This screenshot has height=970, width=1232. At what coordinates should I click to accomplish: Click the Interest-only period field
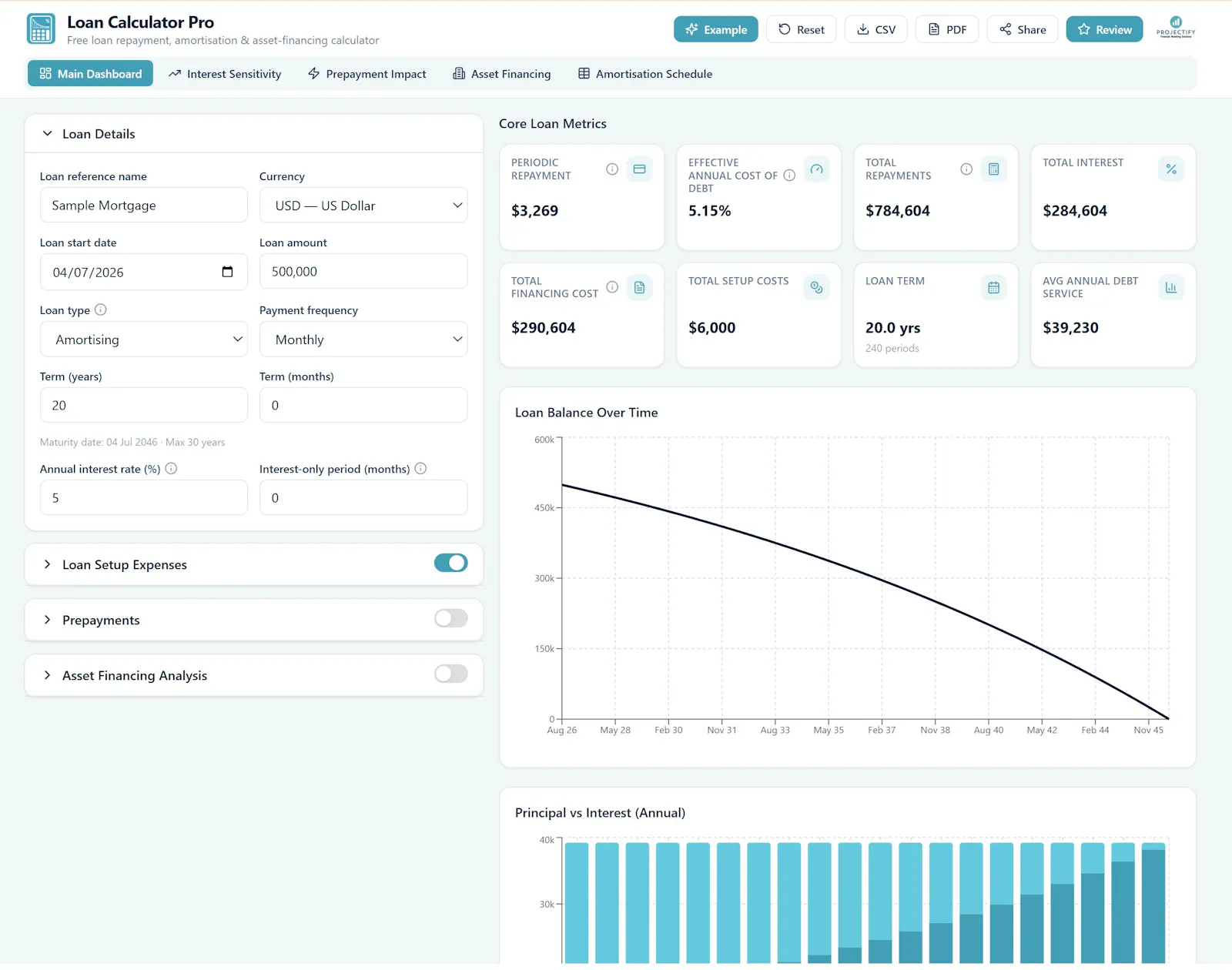coord(363,498)
